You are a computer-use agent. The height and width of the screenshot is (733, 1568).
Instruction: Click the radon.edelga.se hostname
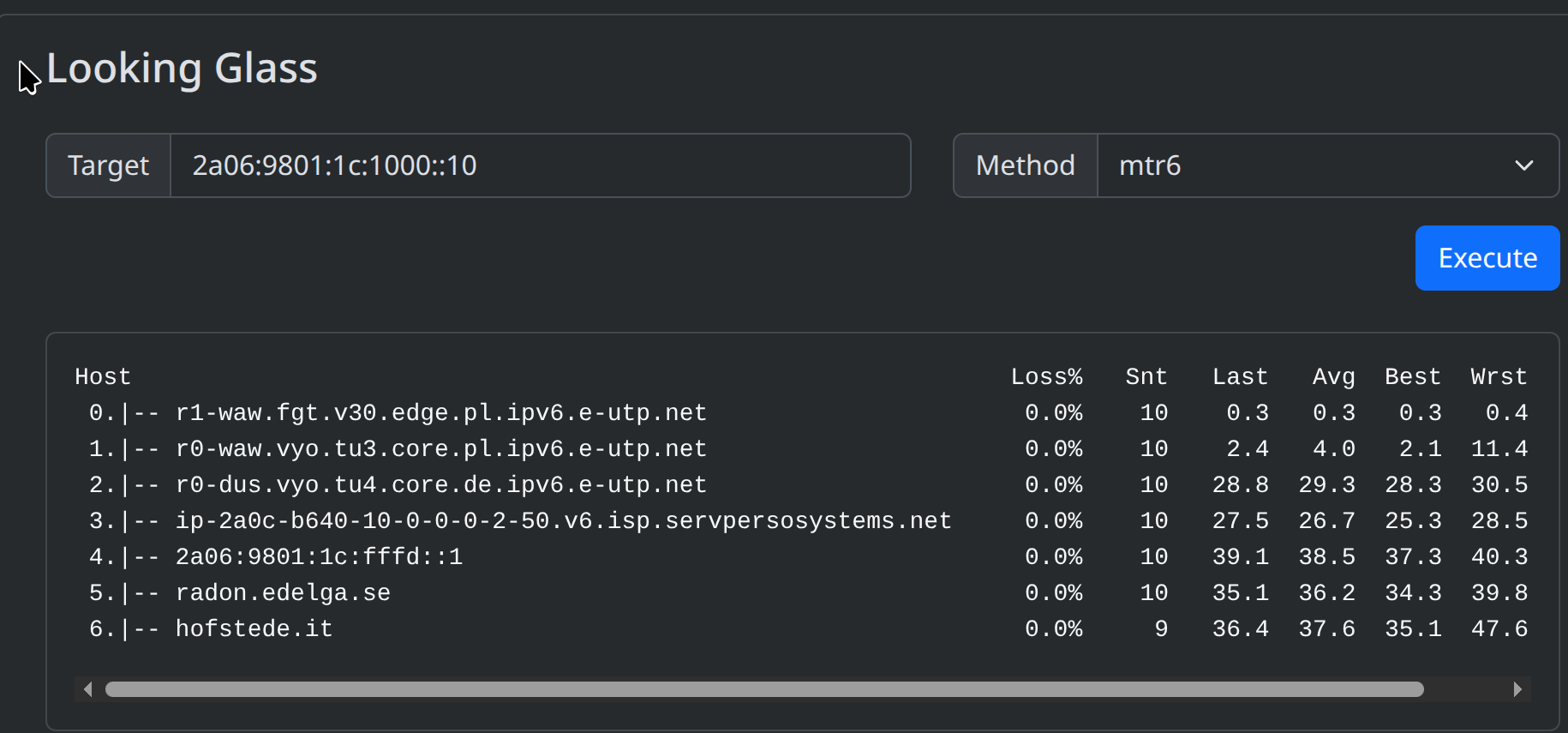coord(283,593)
